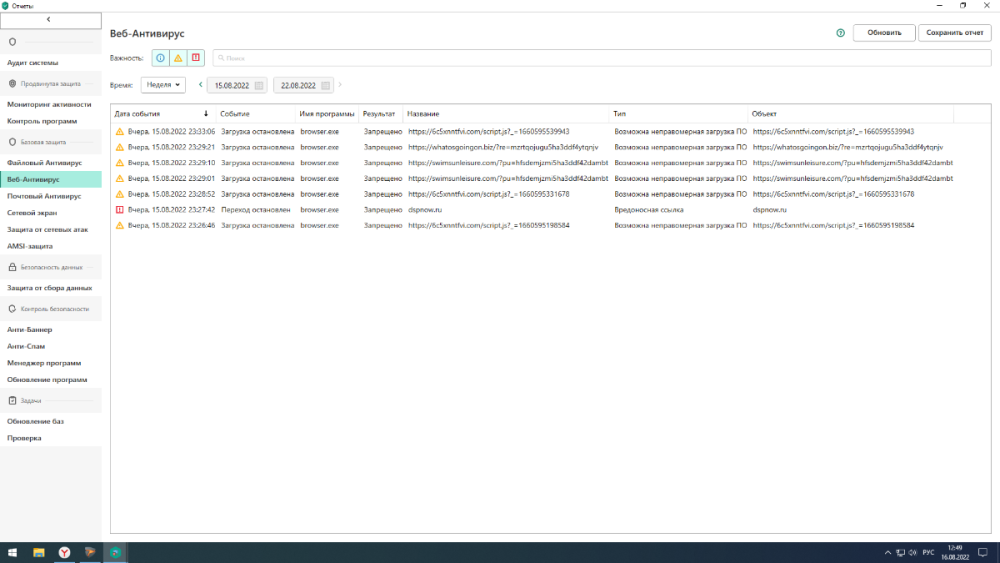Open Почтовый Антивирус report
This screenshot has height=563, width=1000.
coord(44,196)
